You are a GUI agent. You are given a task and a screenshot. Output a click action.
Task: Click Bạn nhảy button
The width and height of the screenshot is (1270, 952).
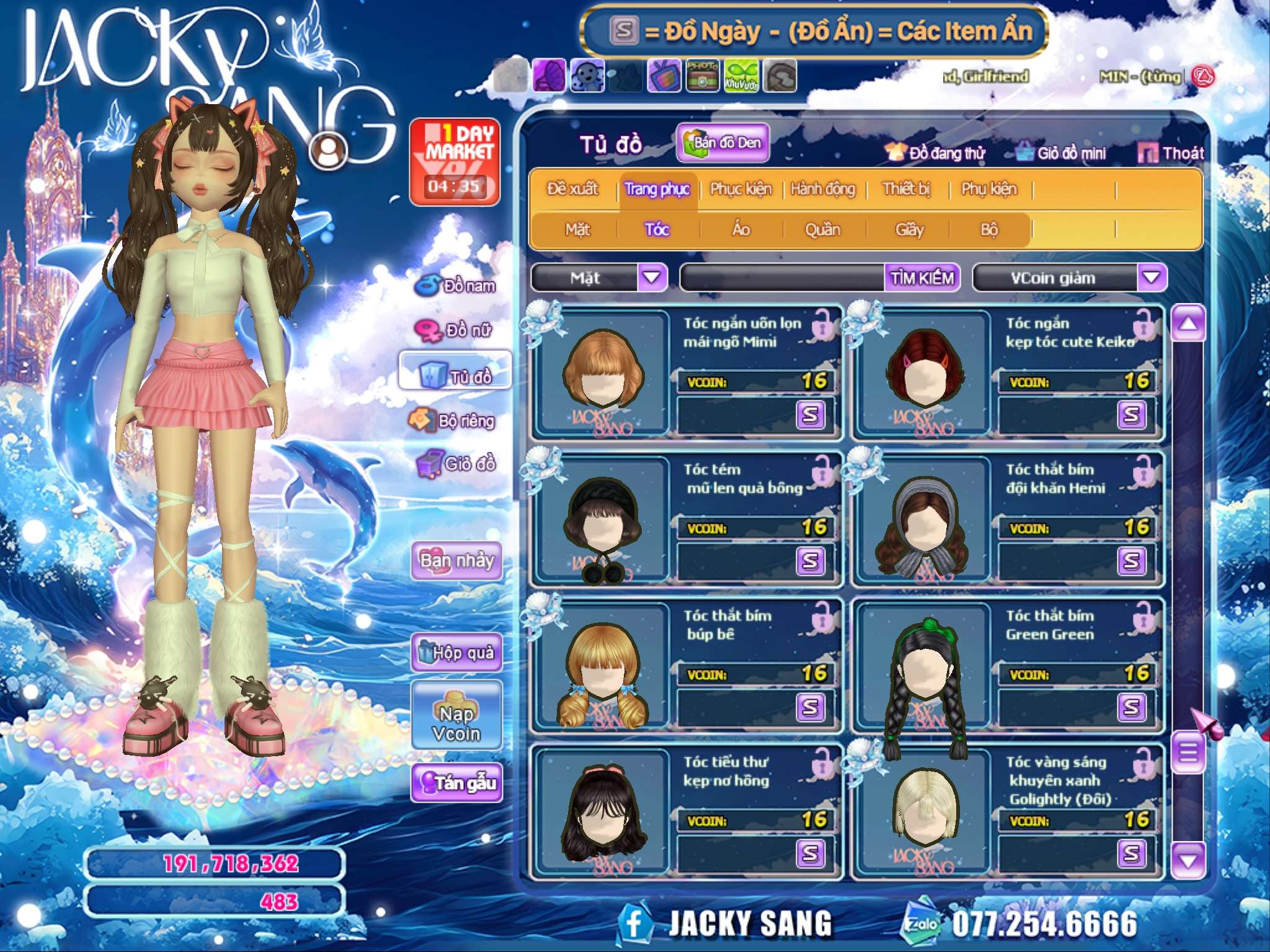[456, 561]
